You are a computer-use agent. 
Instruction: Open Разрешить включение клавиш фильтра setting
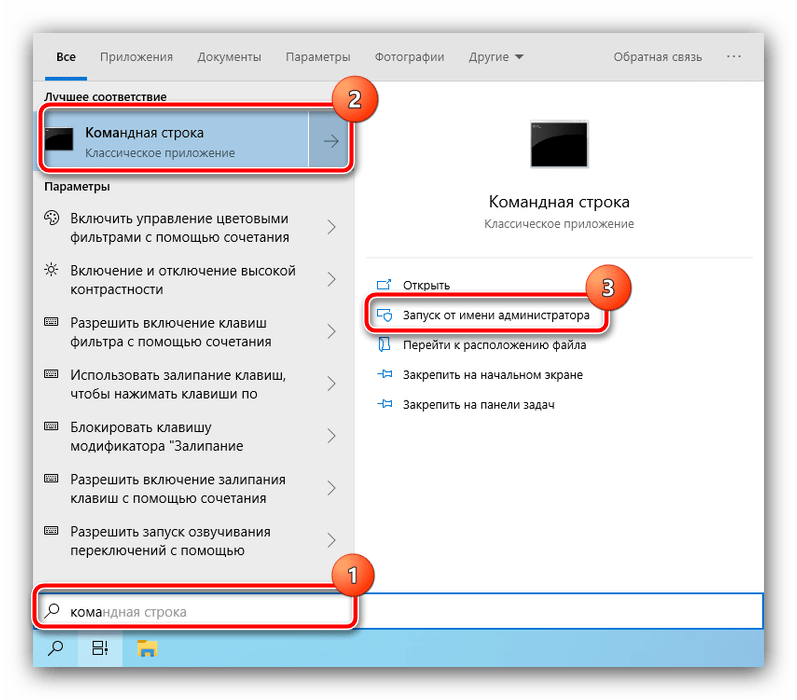coord(170,332)
